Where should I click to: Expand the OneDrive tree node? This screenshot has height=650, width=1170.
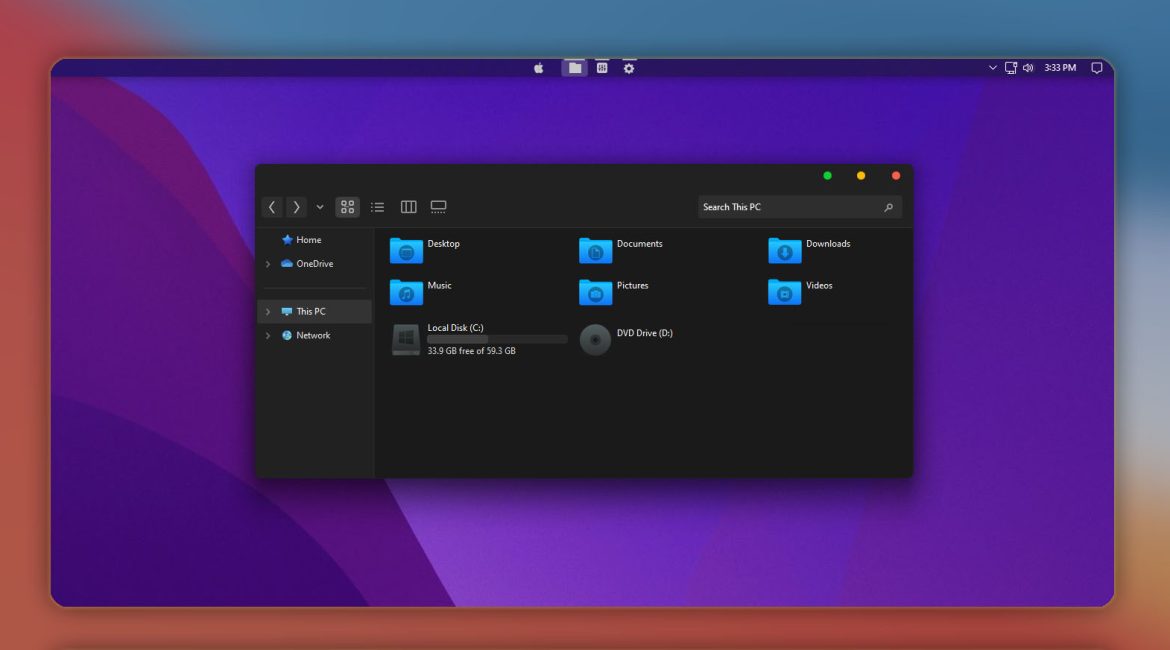(x=268, y=264)
